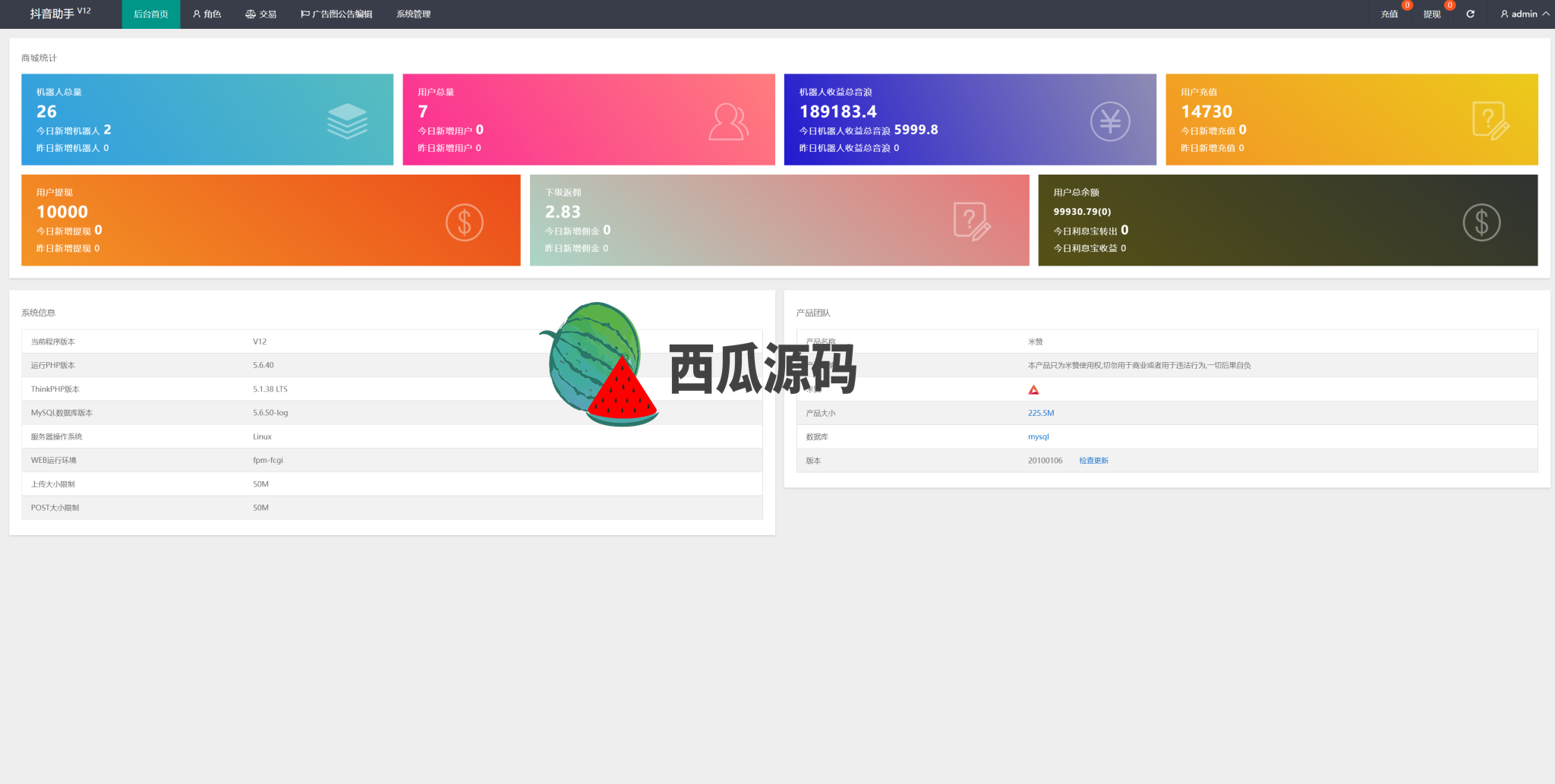This screenshot has height=784, width=1555.
Task: Click the product name value 米赞
Action: (x=1035, y=342)
